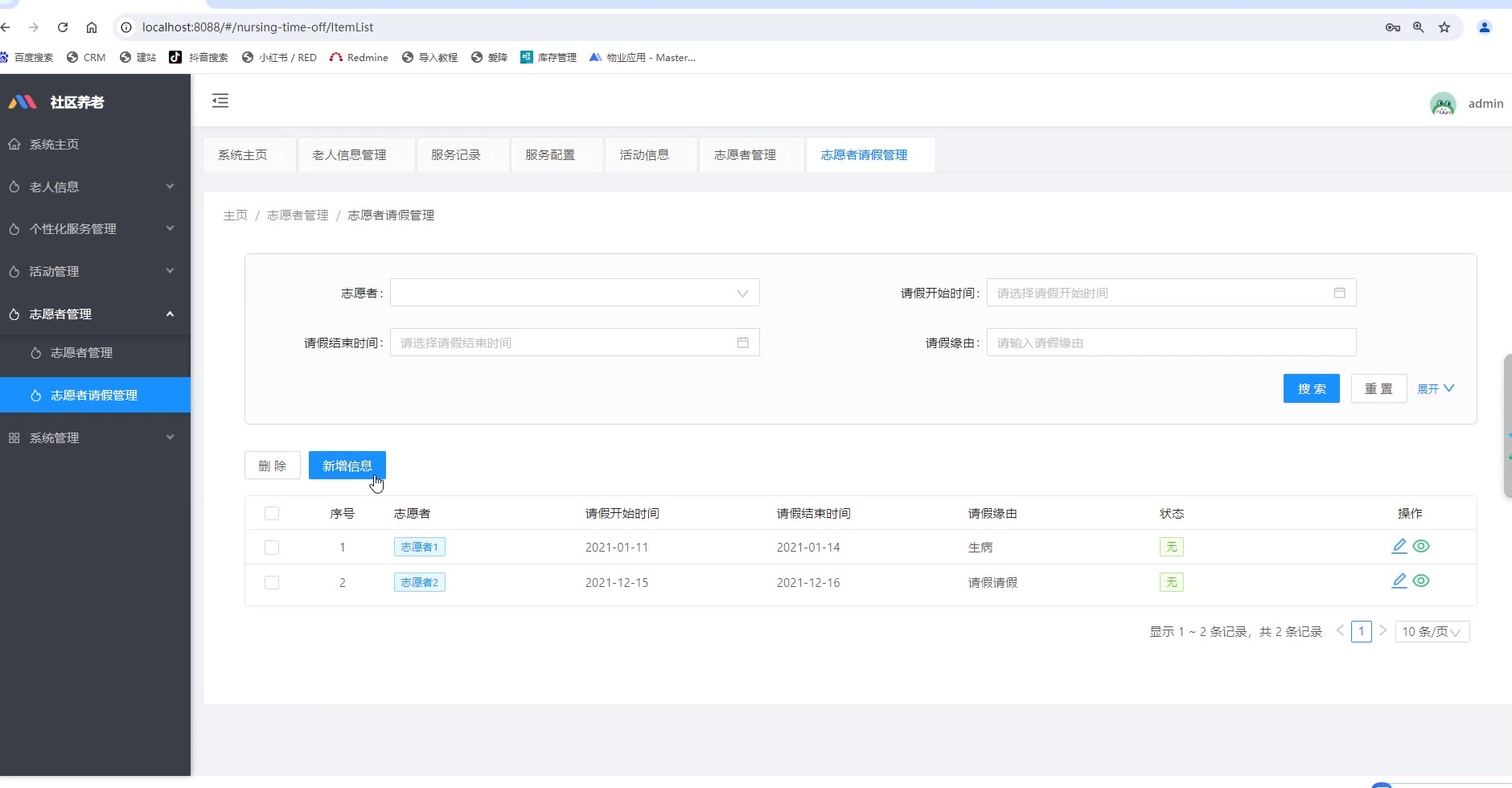Check the row 1 志愿者1 checkbox
The image size is (1512, 788).
(x=272, y=548)
